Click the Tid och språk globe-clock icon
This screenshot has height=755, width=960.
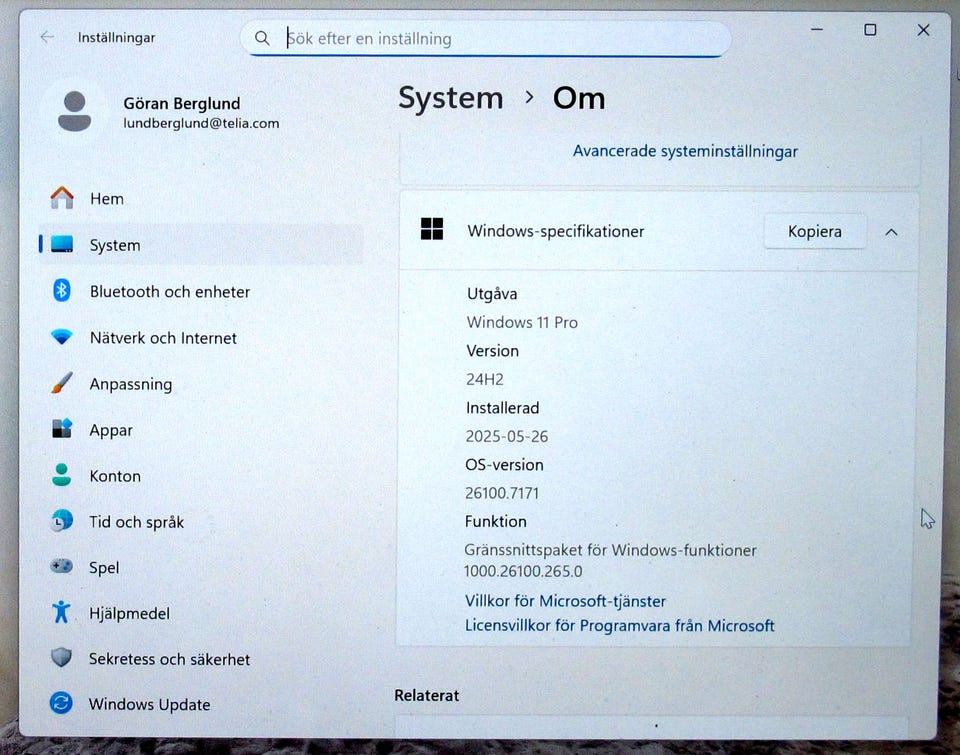point(62,520)
